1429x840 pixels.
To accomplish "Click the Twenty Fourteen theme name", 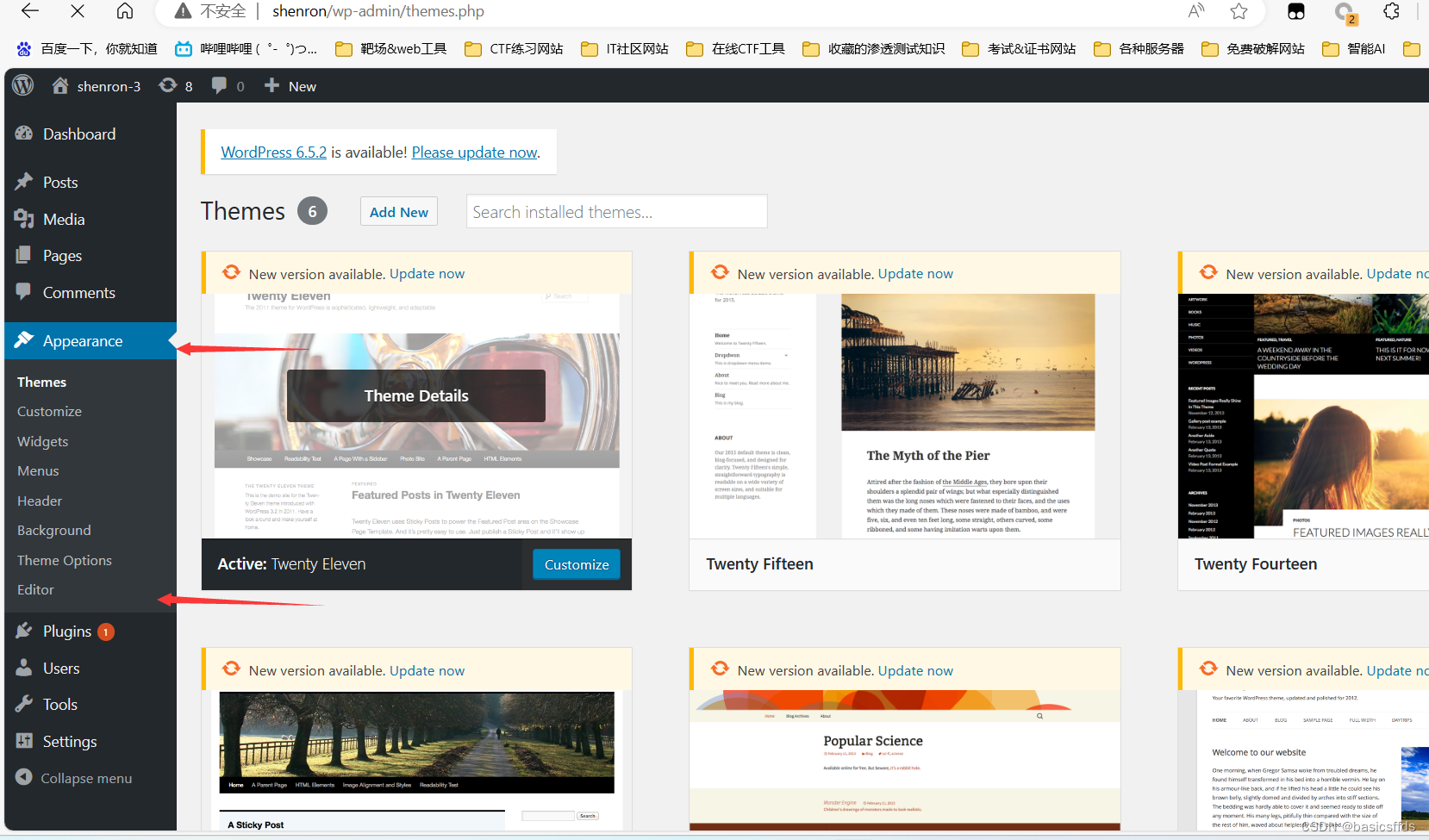I will pyautogui.click(x=1256, y=564).
